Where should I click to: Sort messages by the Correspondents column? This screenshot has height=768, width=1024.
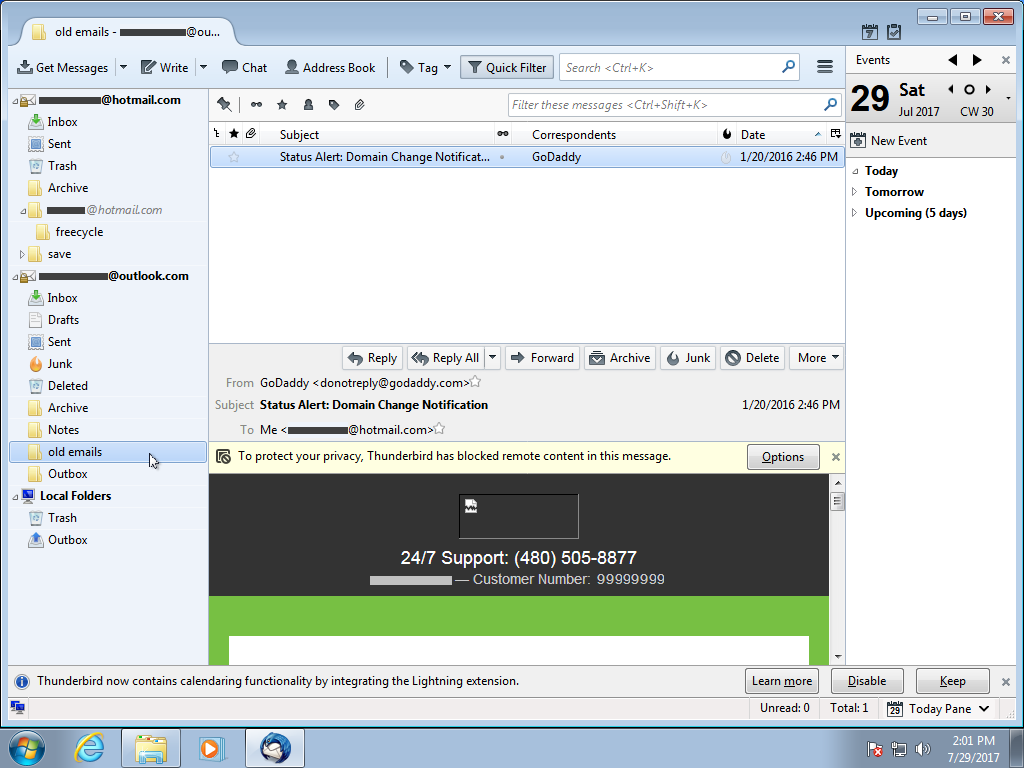(x=573, y=134)
